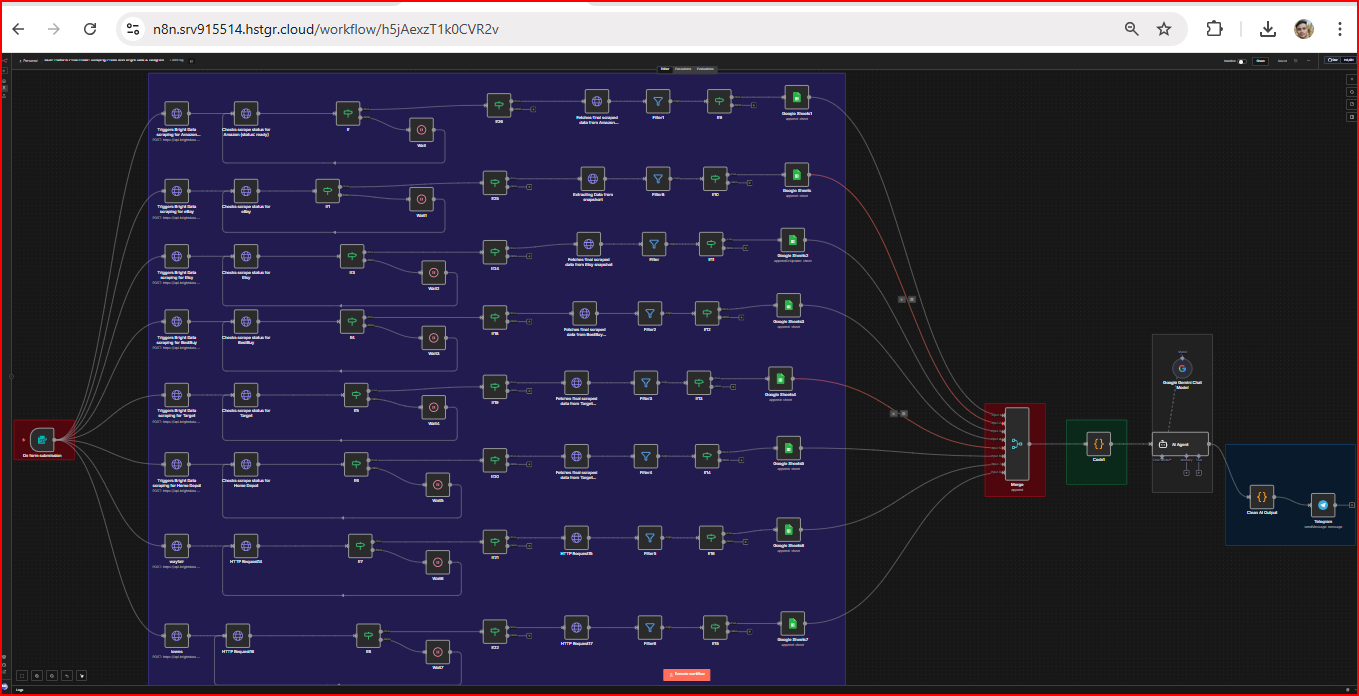1359x696 pixels.
Task: Open the Wait2 node
Action: pos(433,272)
